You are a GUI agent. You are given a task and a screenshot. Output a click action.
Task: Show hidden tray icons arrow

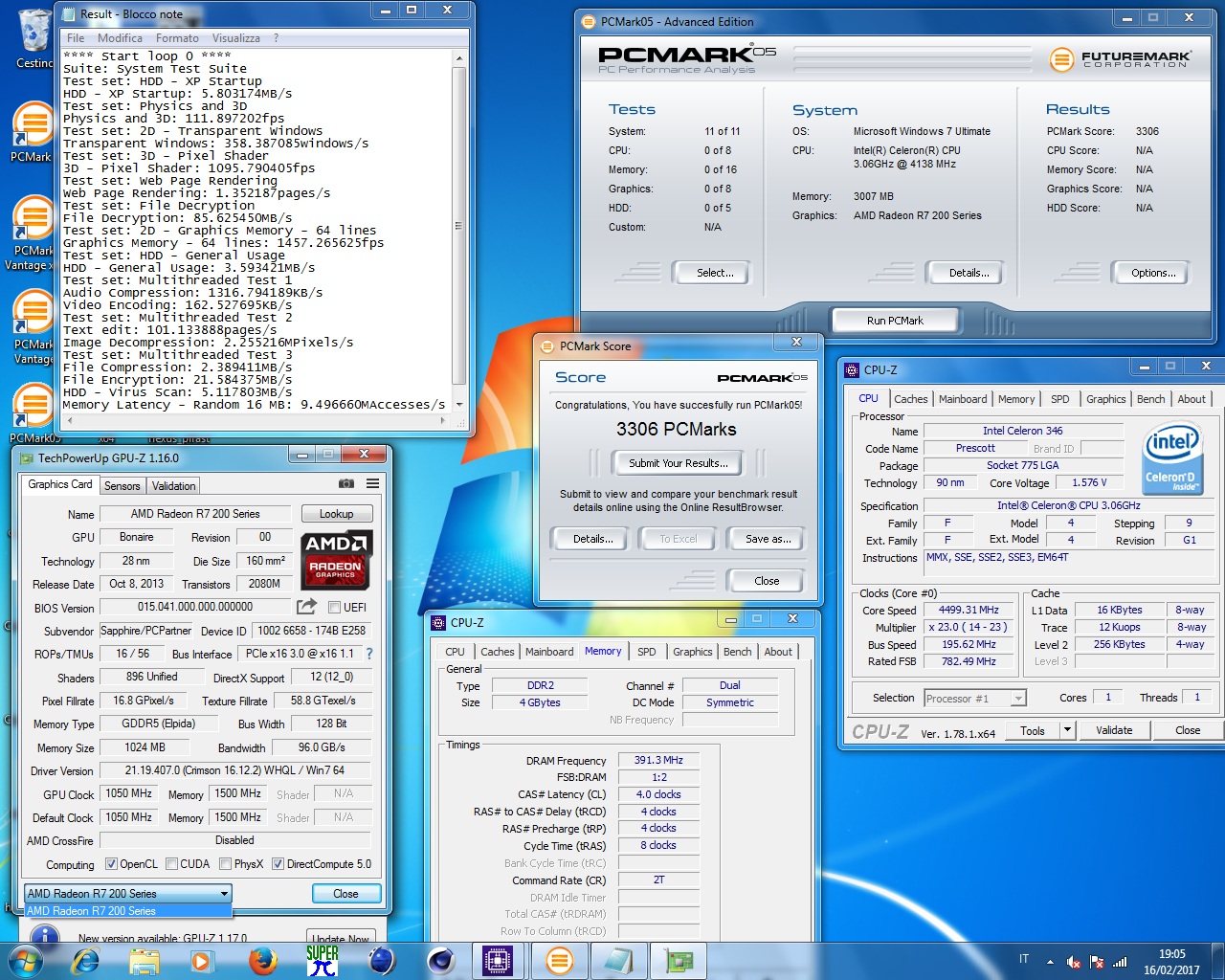(x=1050, y=962)
